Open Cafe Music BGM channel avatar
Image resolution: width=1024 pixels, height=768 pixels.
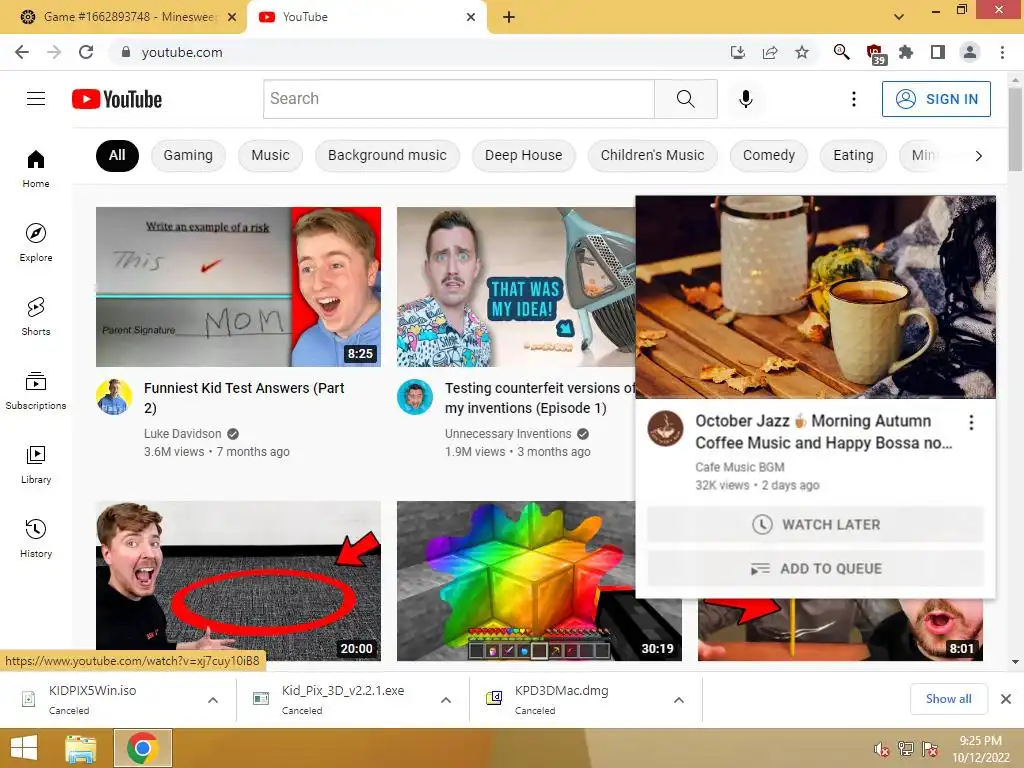pos(665,428)
